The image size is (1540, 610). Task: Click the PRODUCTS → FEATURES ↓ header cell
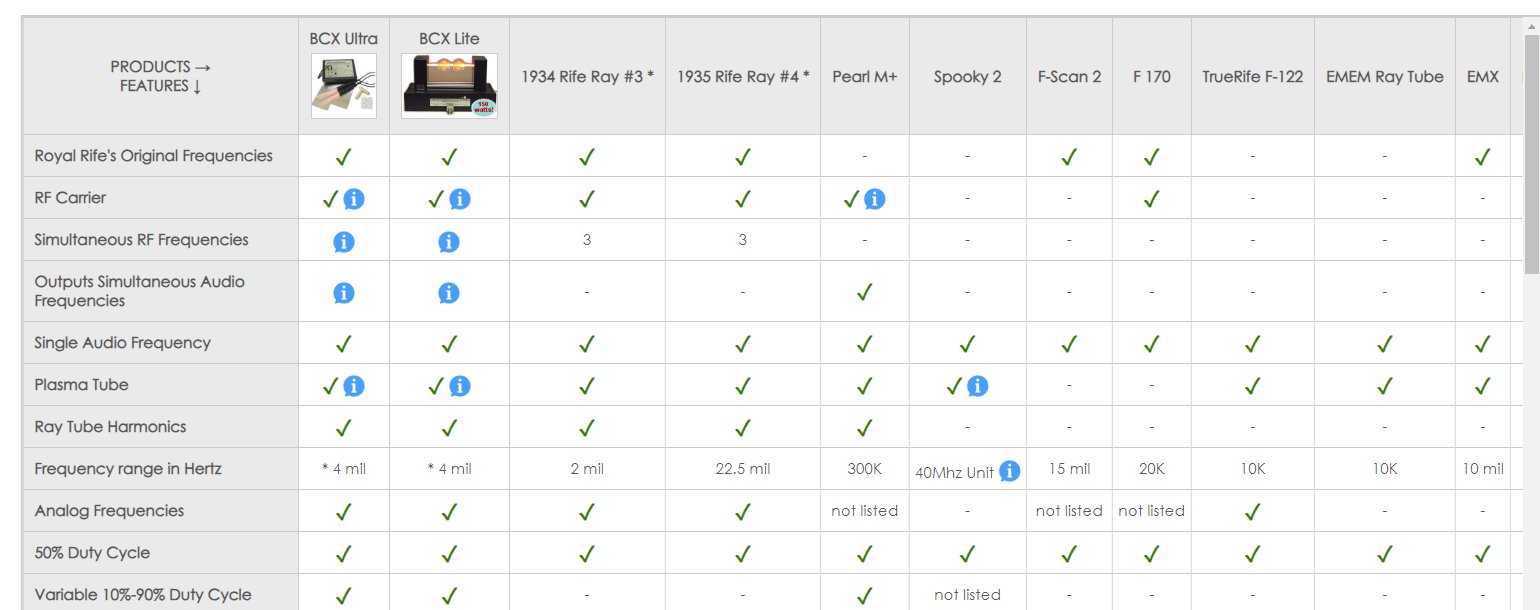coord(161,76)
